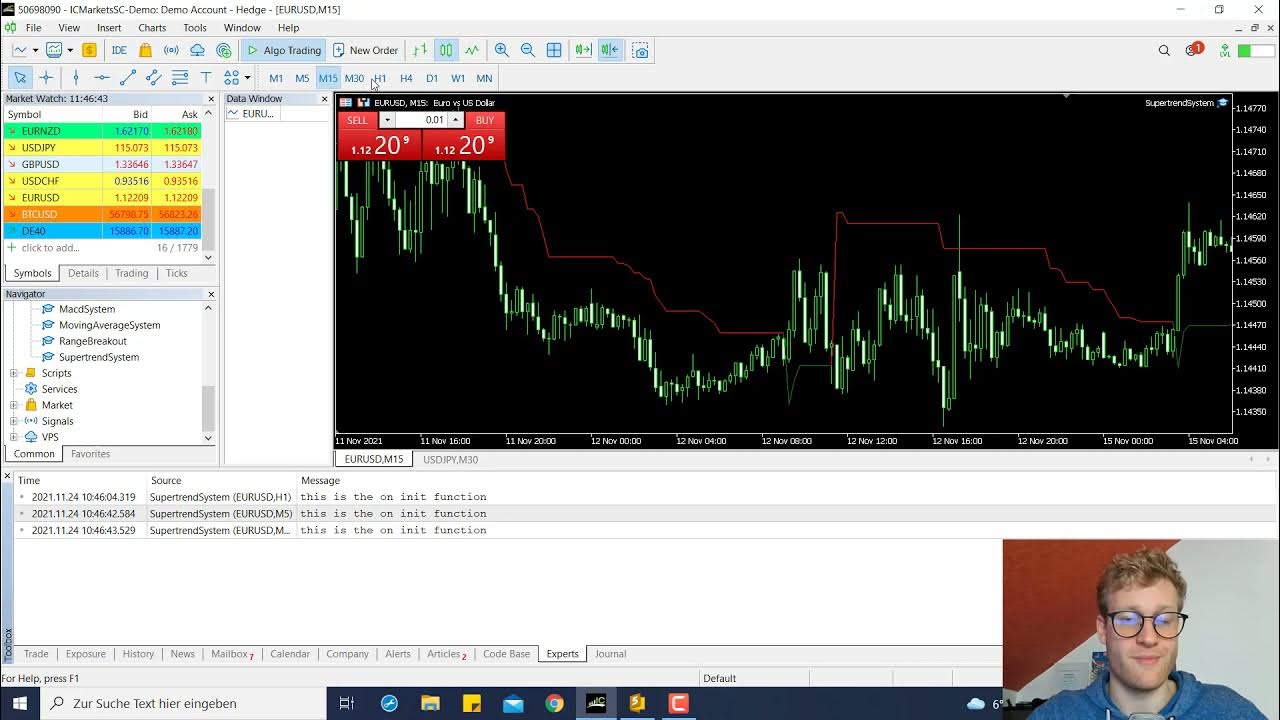This screenshot has width=1280, height=720.
Task: Take a chart screenshot with camera icon
Action: (641, 50)
